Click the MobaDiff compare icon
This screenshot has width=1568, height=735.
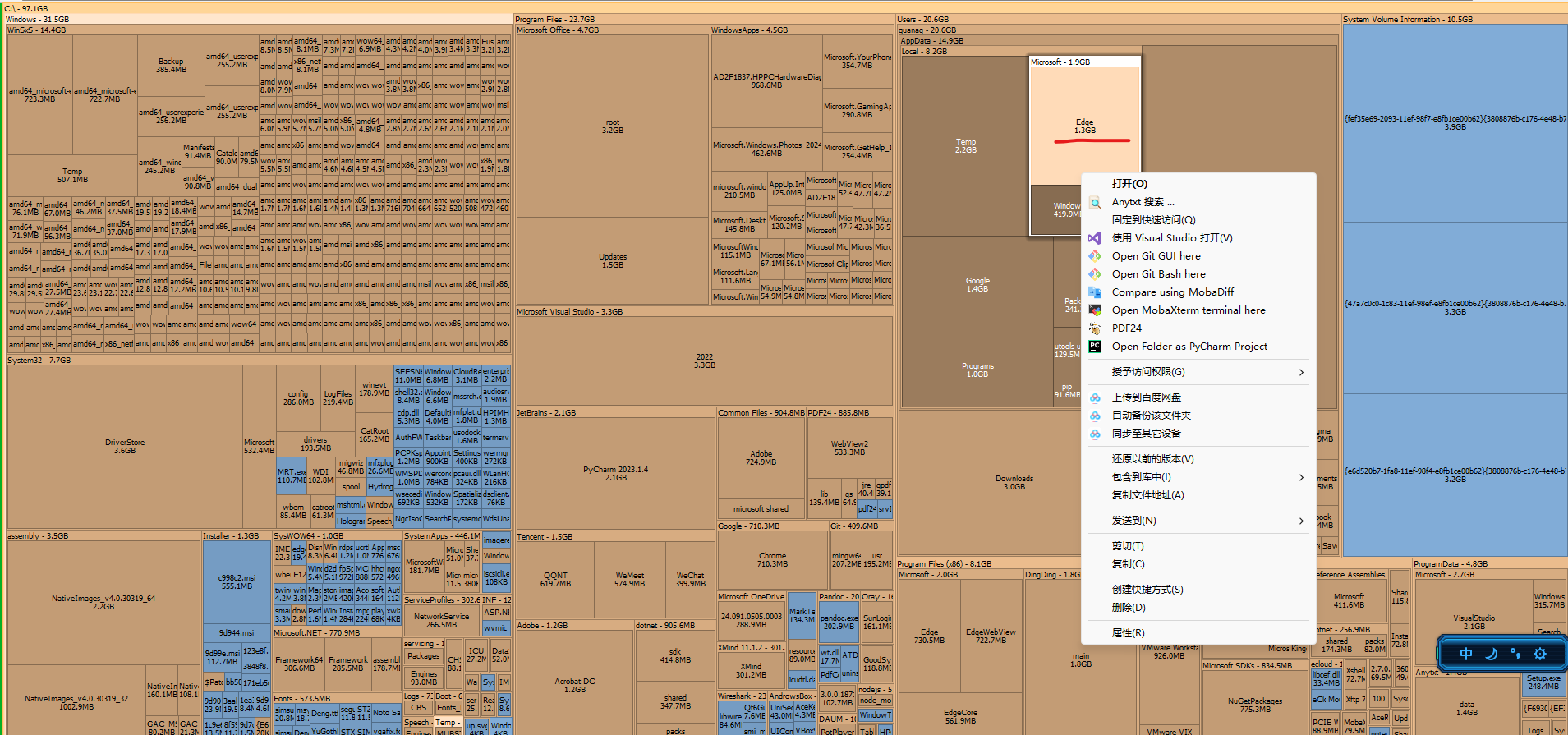click(1095, 292)
